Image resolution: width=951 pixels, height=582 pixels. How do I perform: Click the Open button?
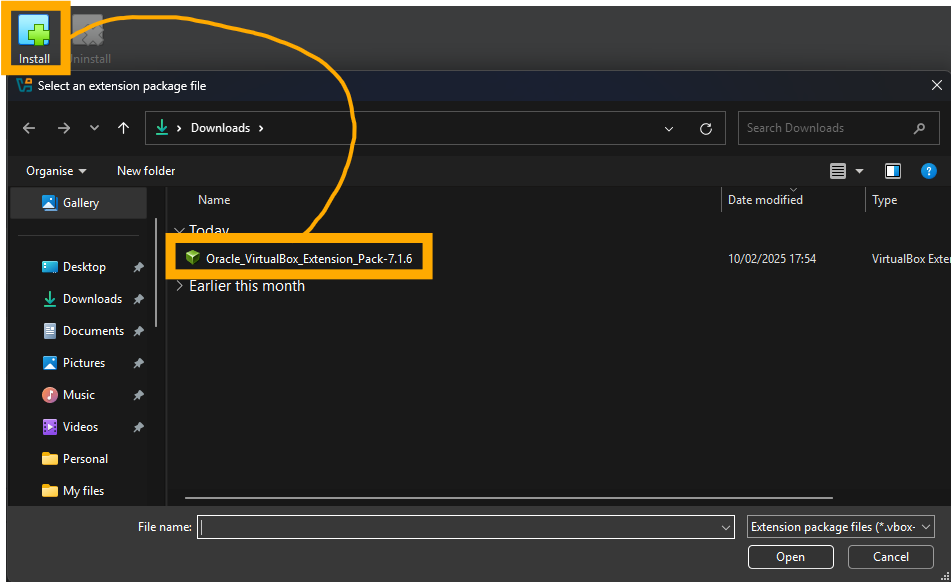click(790, 557)
